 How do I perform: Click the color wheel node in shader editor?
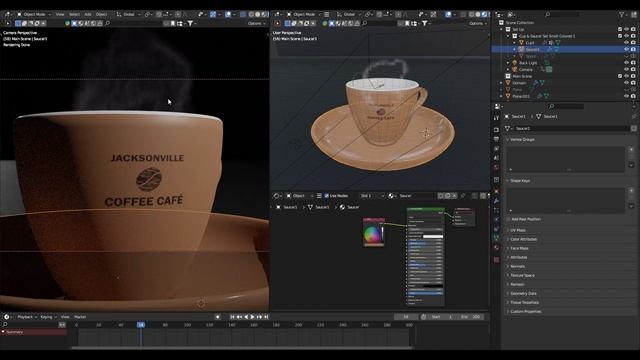[x=373, y=232]
